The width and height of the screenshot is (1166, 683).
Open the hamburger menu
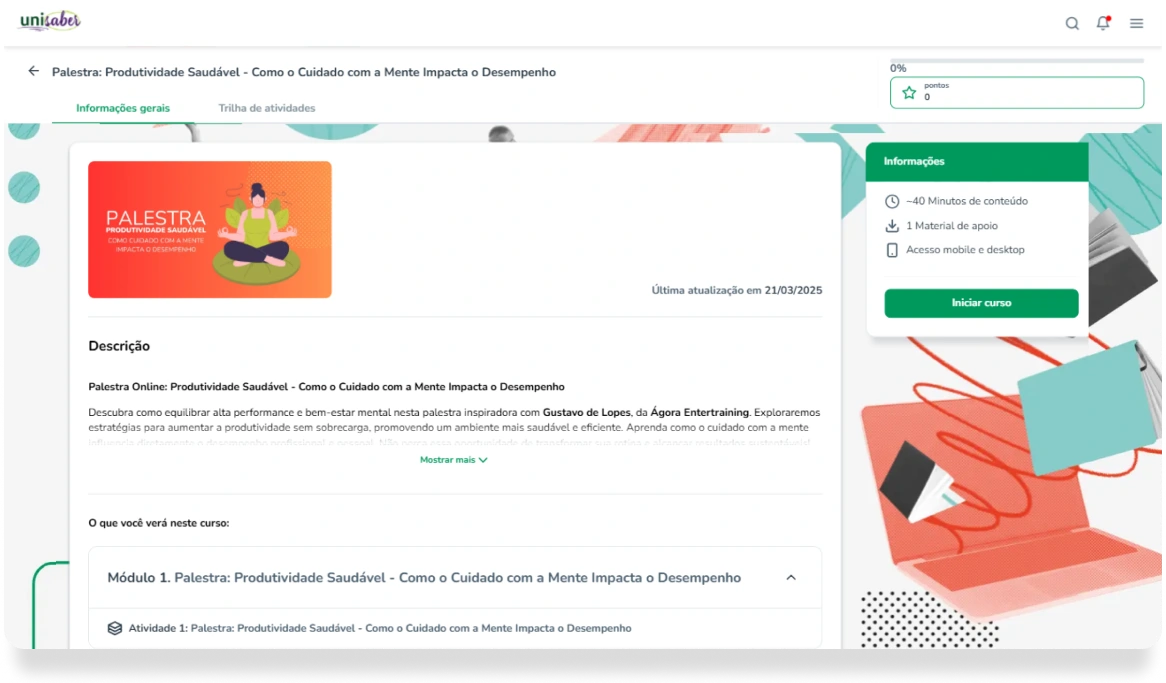(1136, 23)
